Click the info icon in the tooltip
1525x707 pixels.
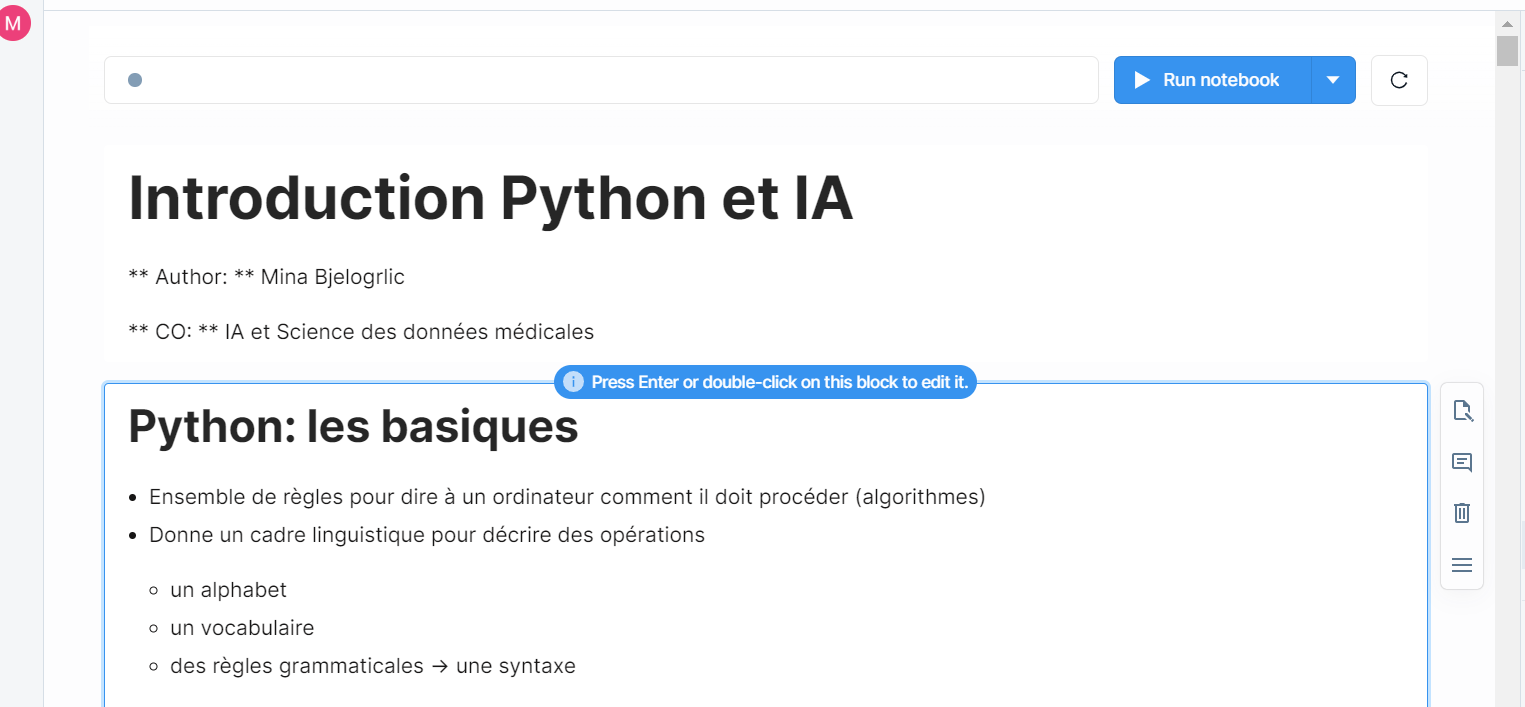(x=573, y=382)
